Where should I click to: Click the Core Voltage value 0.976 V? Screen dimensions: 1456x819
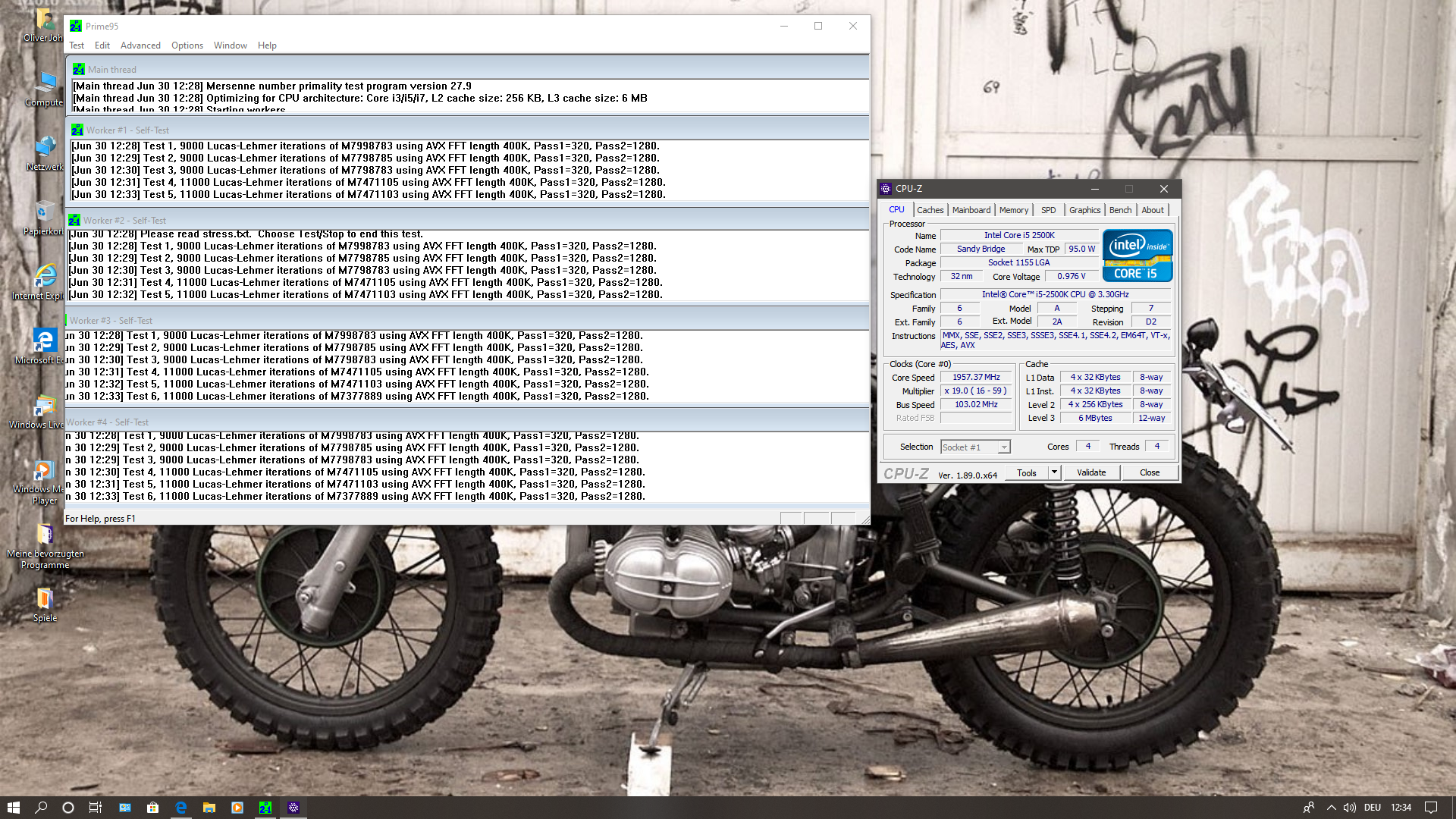(1071, 276)
